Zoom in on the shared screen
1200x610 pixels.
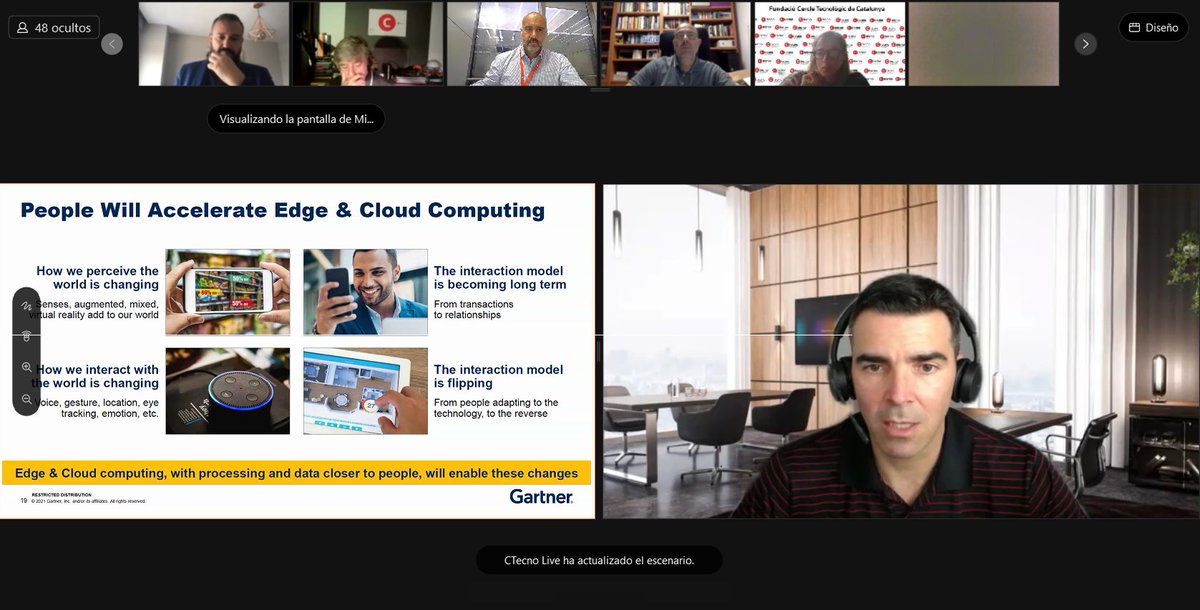pos(26,367)
